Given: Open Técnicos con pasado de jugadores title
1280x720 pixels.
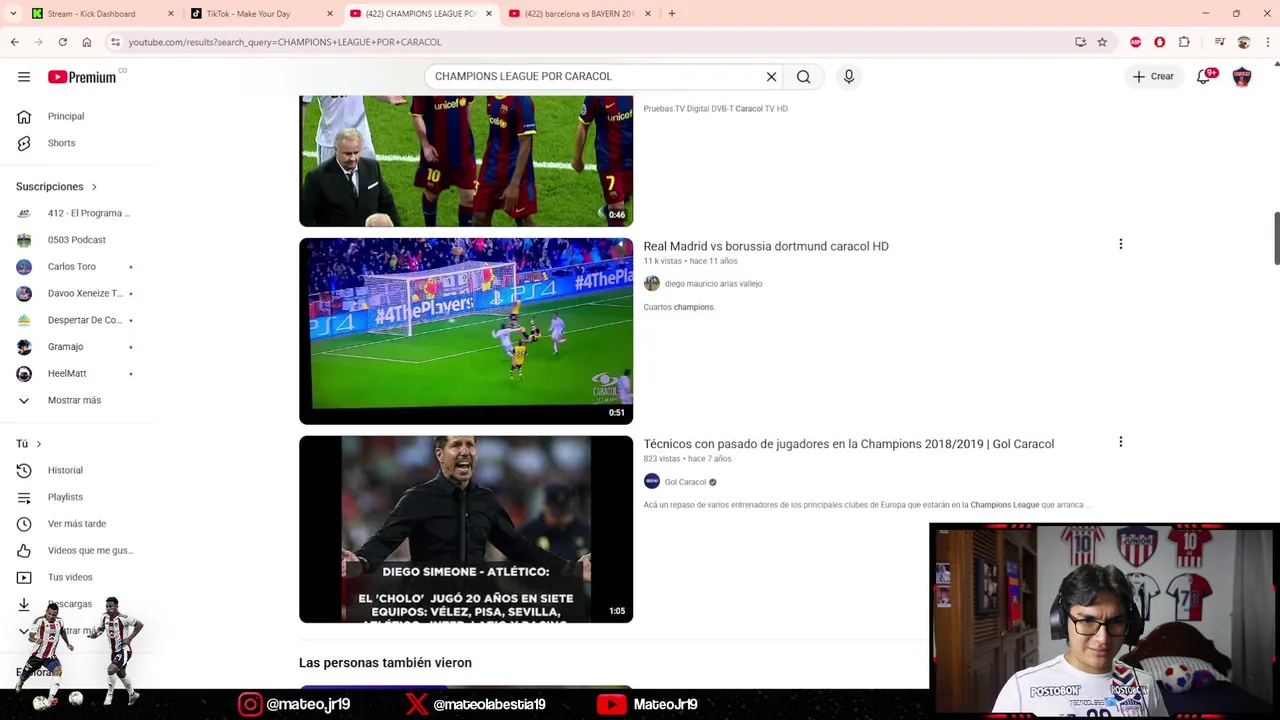Looking at the screenshot, I should pos(848,444).
